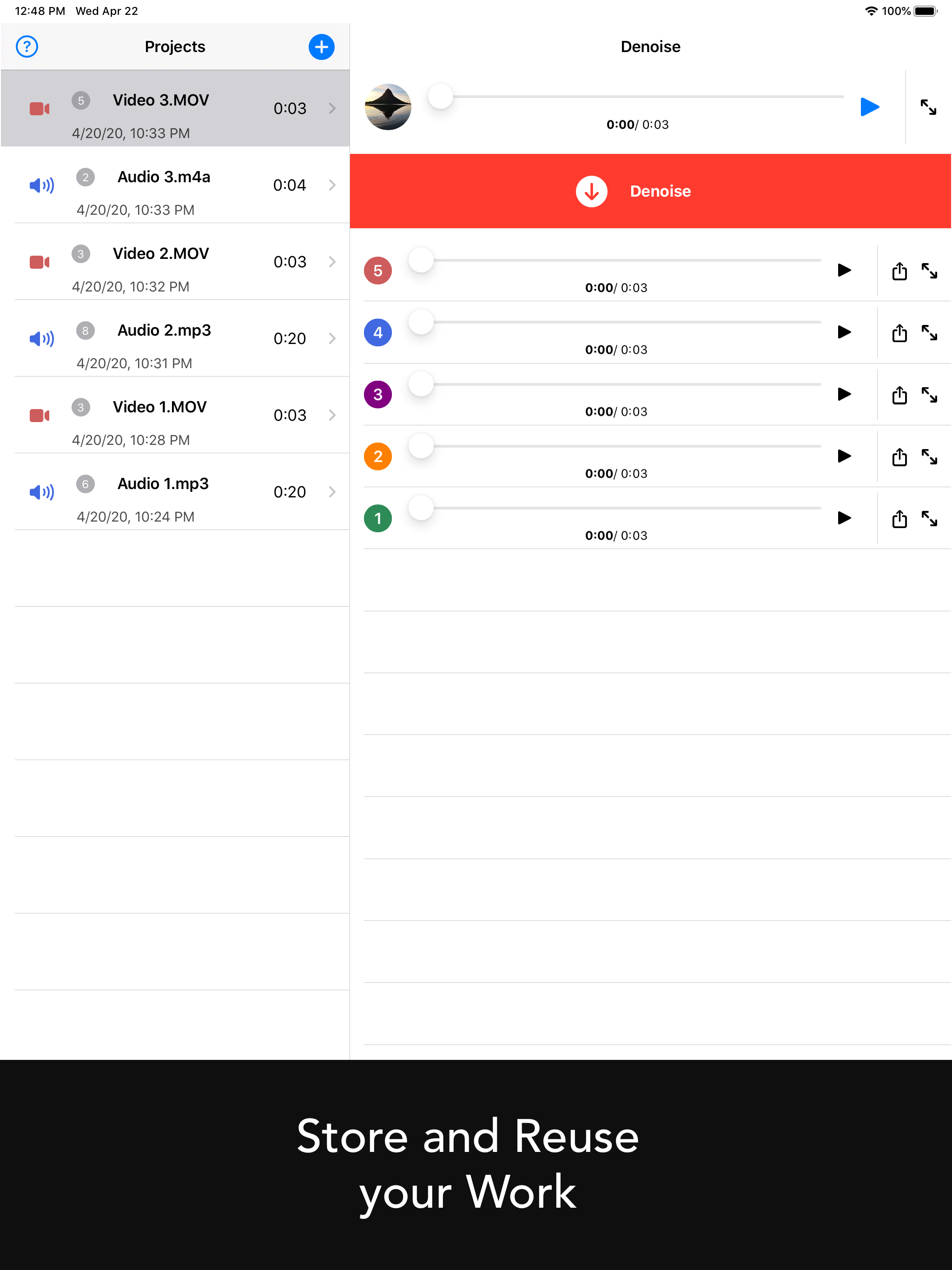The image size is (952, 1270).
Task: Click the video camera icon for Video 3.MOV
Action: point(39,108)
